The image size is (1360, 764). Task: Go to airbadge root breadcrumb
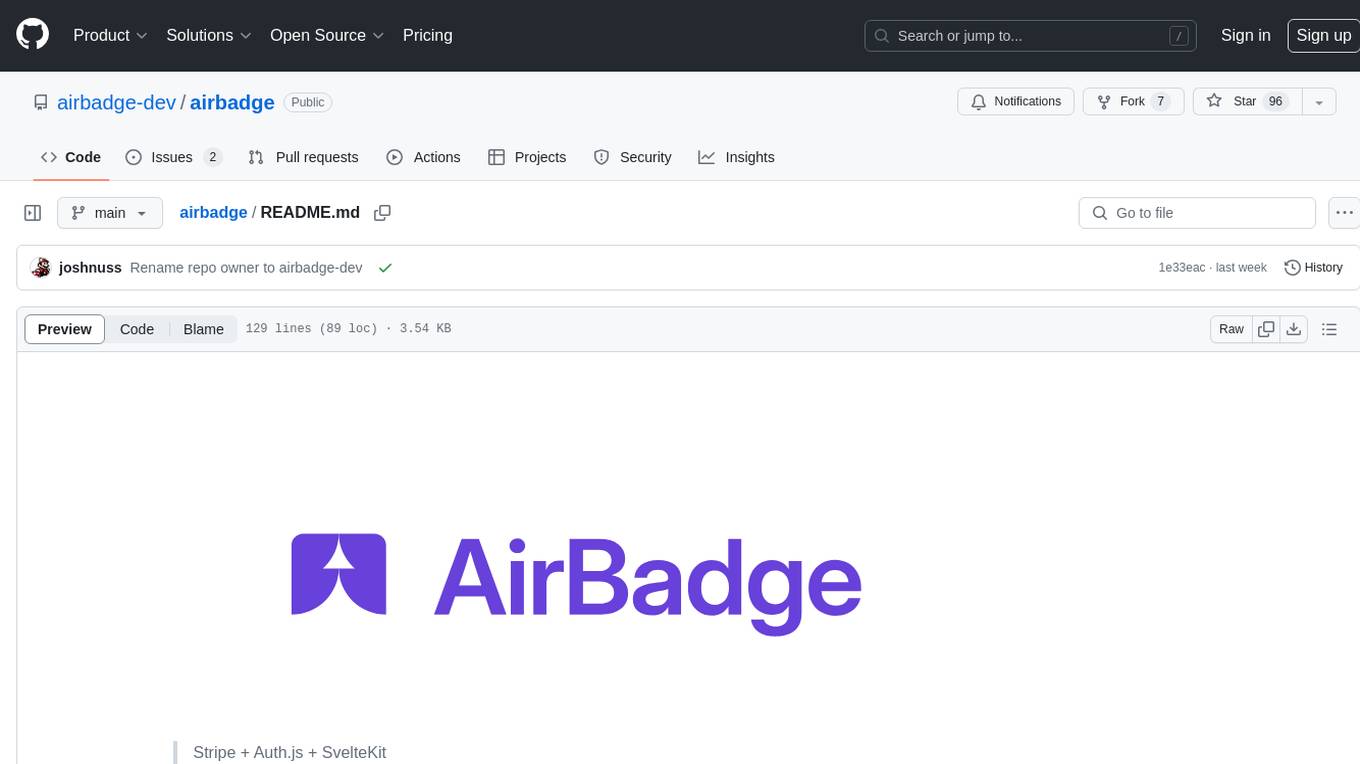click(213, 212)
